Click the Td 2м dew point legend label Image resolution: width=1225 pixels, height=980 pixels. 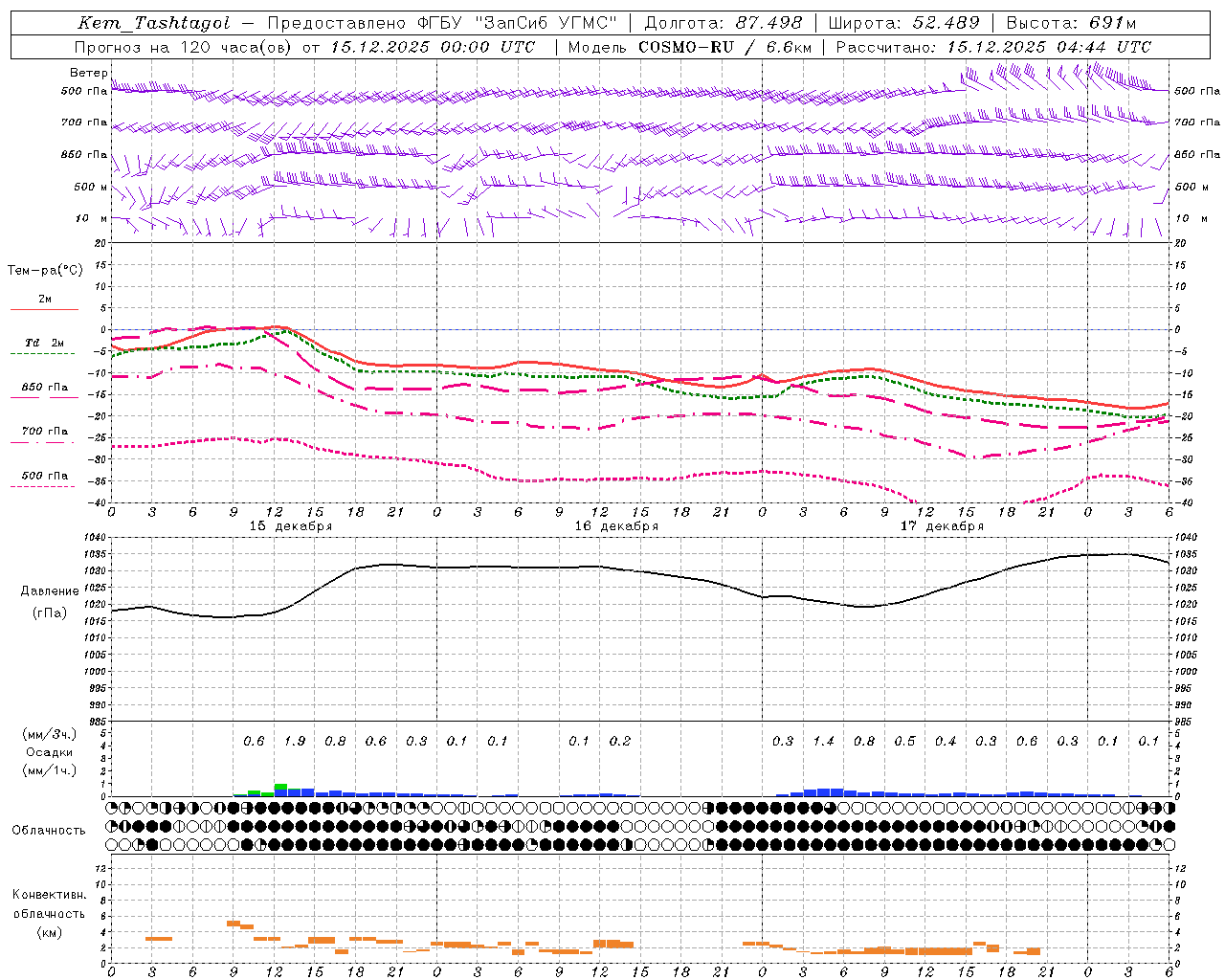tap(44, 343)
